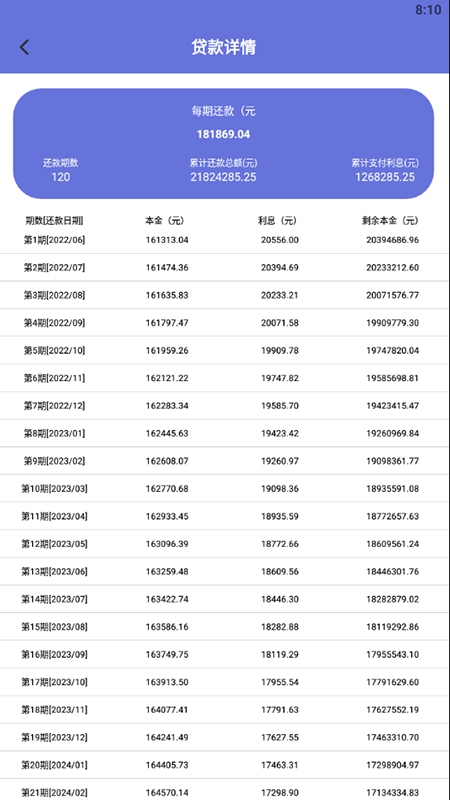450x800 pixels.
Task: Select row 第8期[2023/01]
Action: pos(223,434)
